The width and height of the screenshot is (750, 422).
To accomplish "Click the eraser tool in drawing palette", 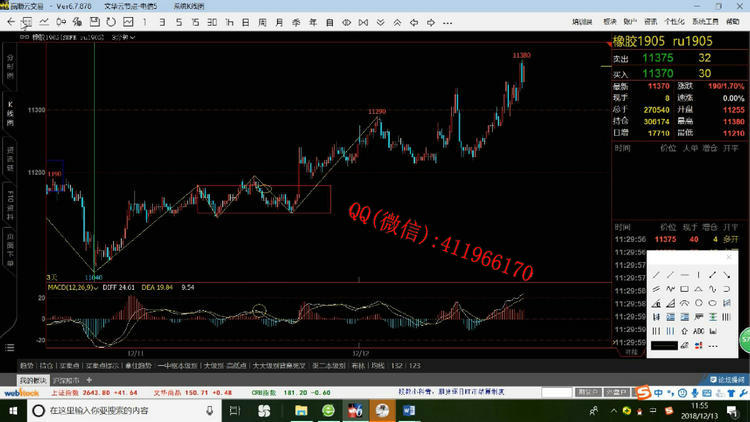I will pos(684,346).
